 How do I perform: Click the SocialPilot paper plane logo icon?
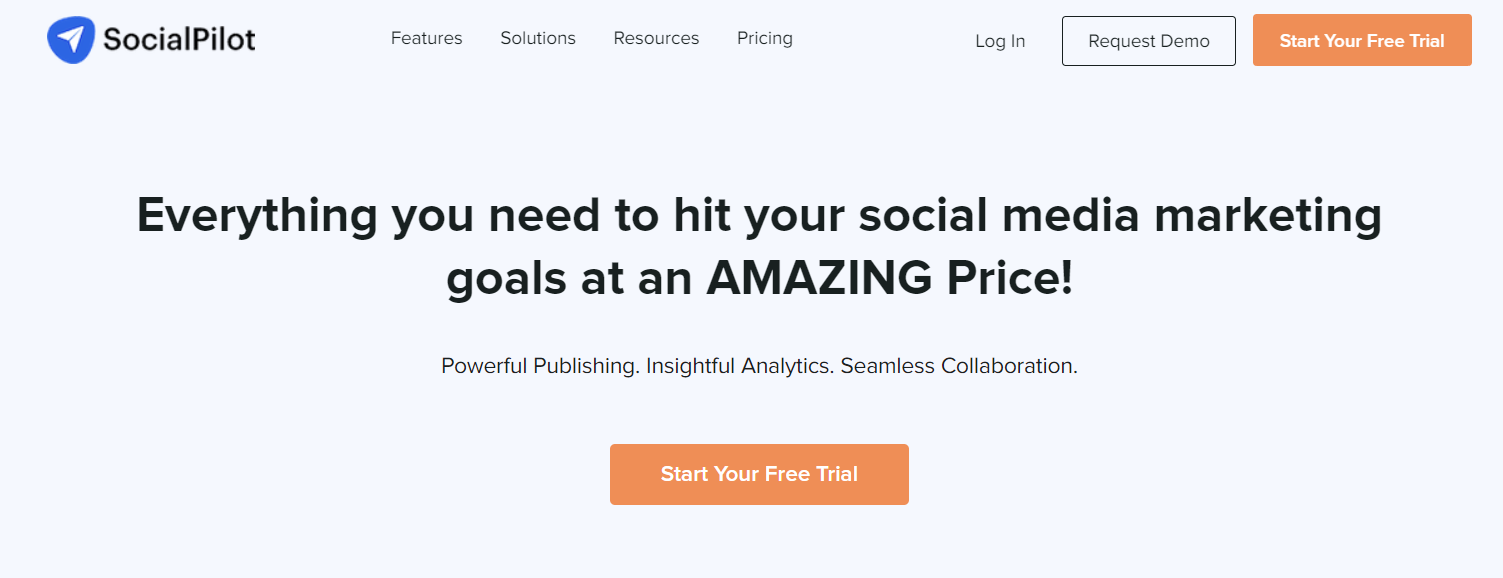point(70,40)
